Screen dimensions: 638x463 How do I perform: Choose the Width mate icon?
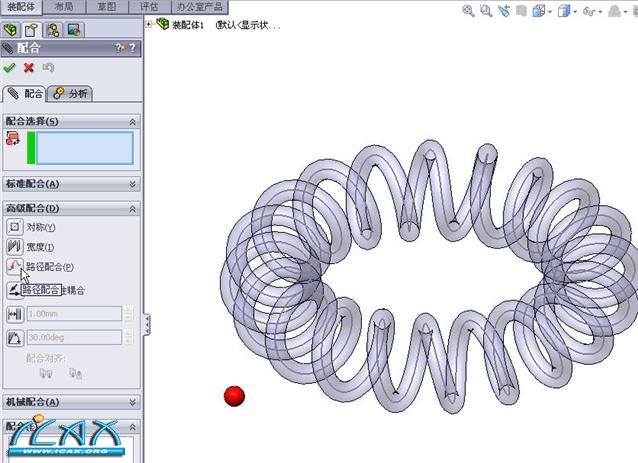[15, 247]
